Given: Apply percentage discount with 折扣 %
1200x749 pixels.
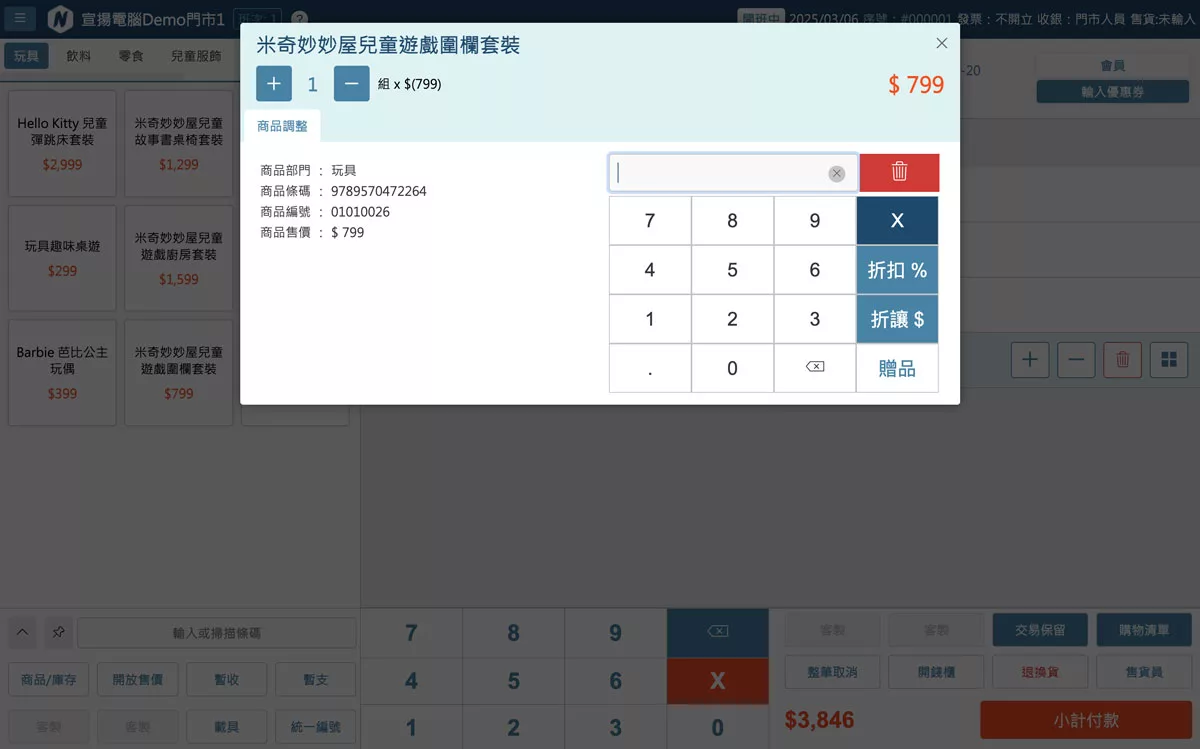Looking at the screenshot, I should pos(897,270).
